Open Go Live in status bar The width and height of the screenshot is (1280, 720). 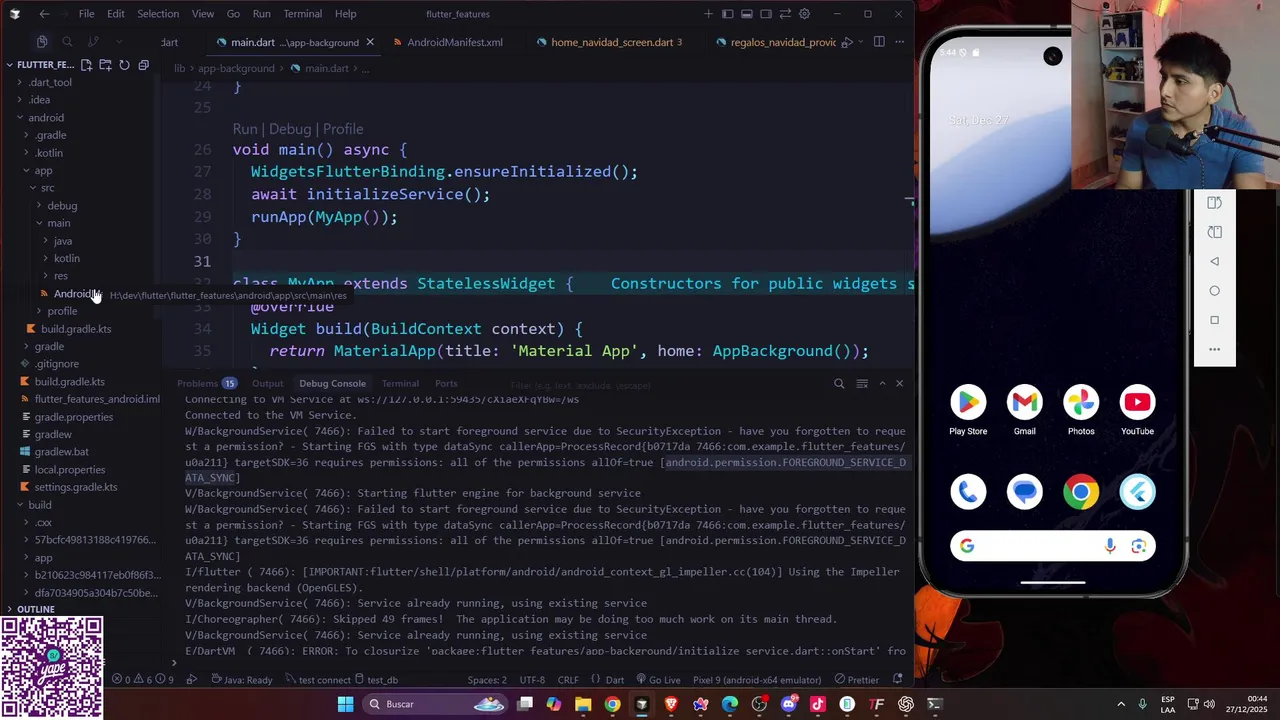coord(658,680)
